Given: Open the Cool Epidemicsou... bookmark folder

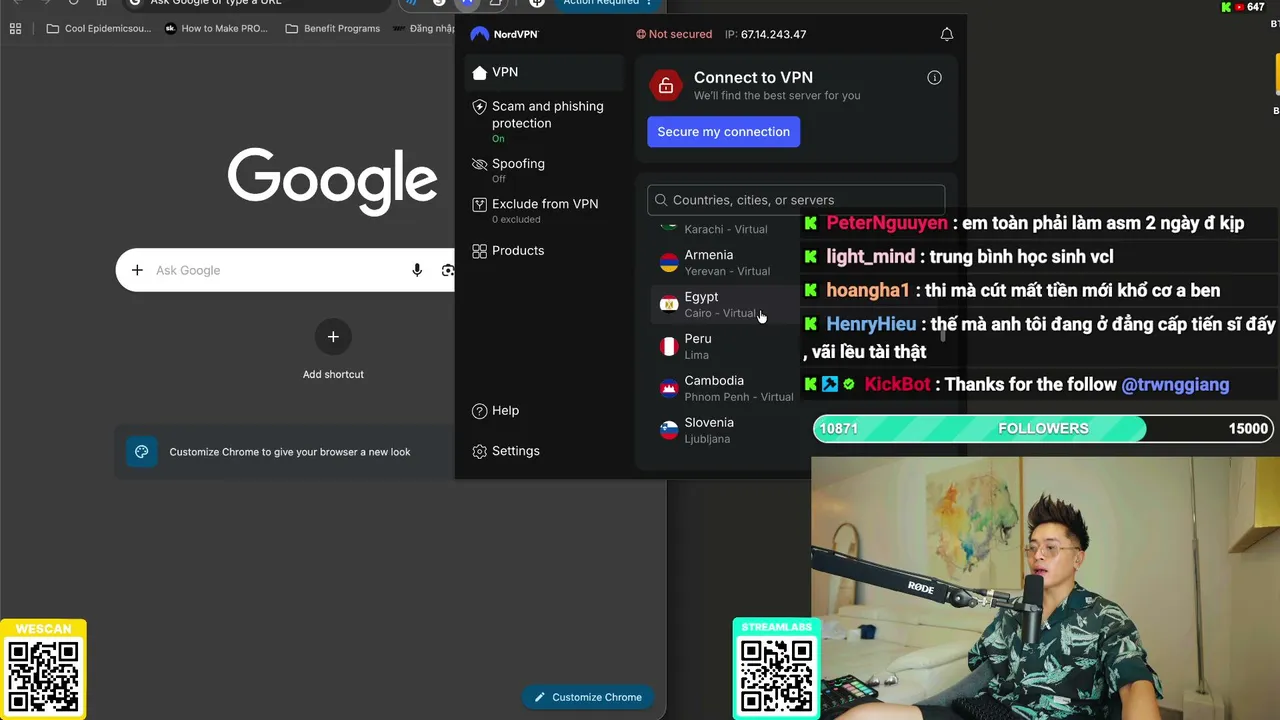Looking at the screenshot, I should pyautogui.click(x=99, y=28).
